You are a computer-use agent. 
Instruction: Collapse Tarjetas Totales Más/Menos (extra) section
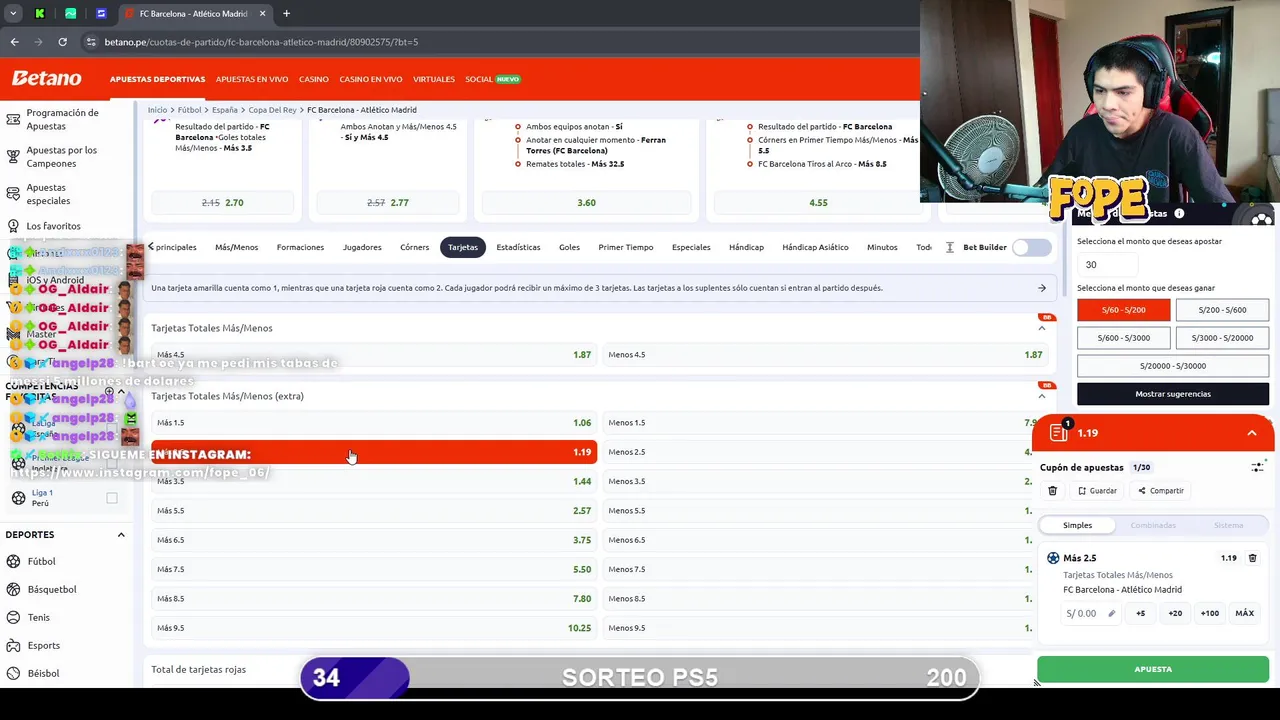tap(1041, 396)
